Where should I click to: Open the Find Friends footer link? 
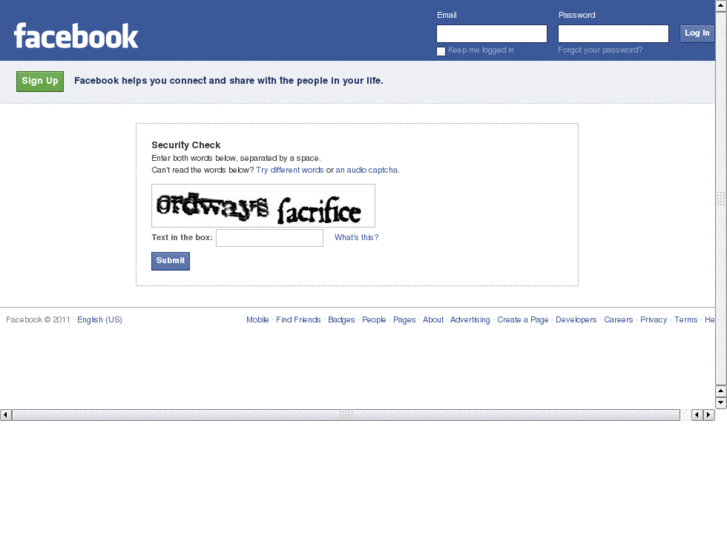click(298, 320)
